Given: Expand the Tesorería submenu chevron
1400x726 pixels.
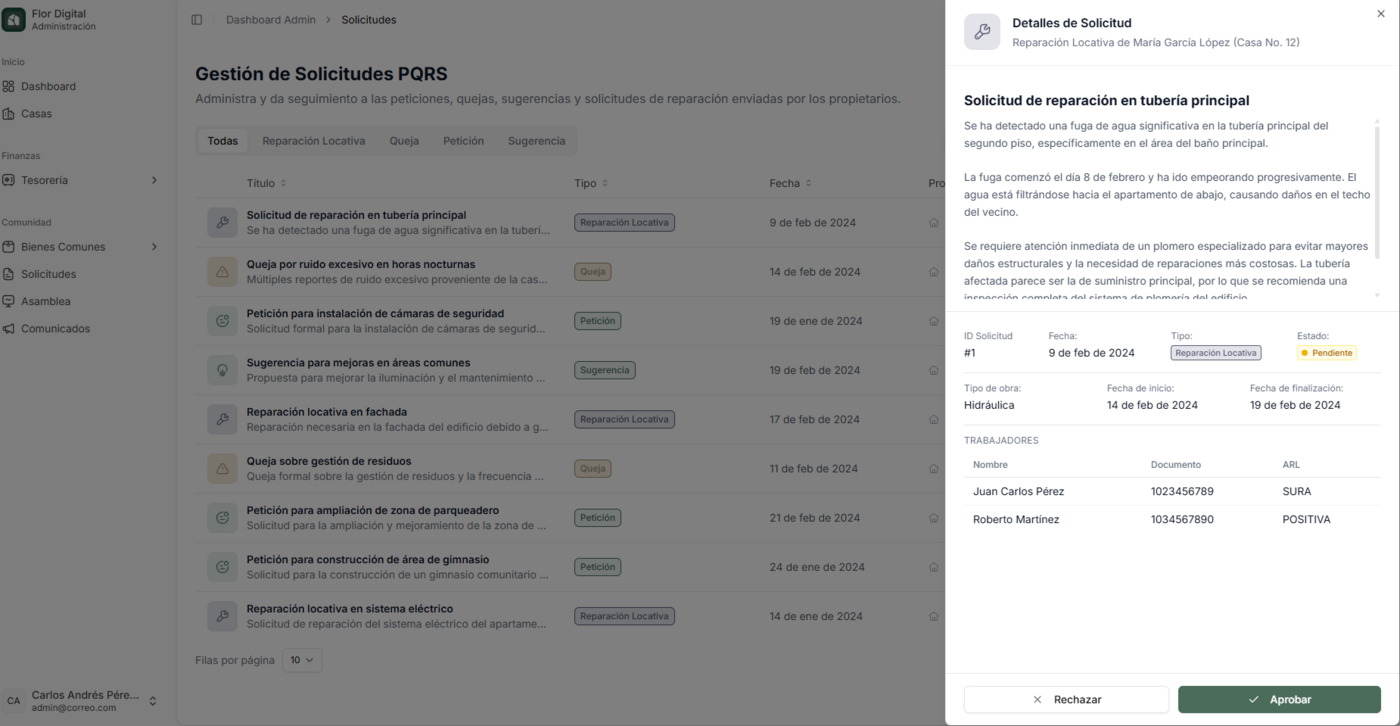Looking at the screenshot, I should (x=154, y=180).
